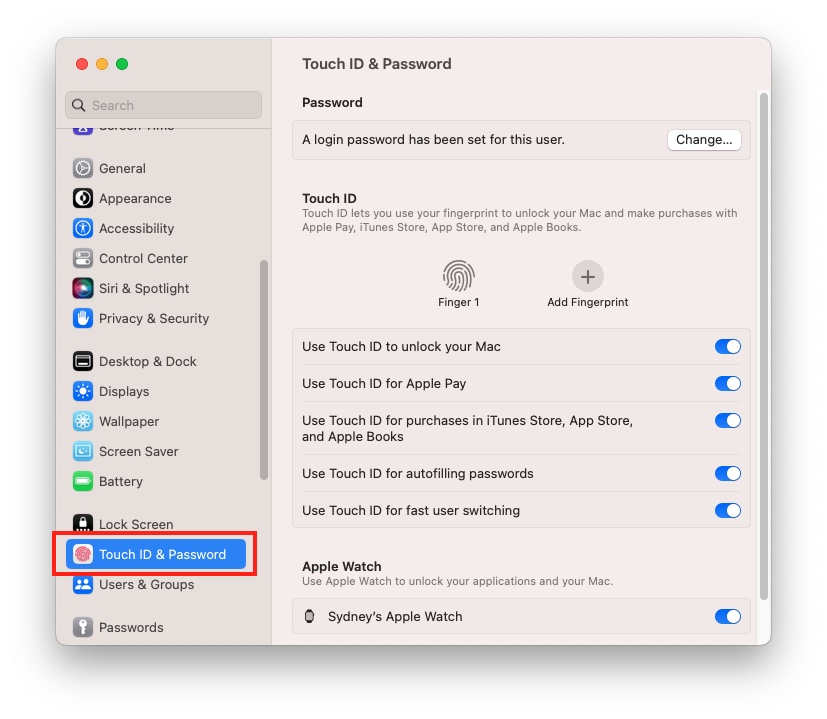
Task: Toggle Use Touch ID for fast user switching
Action: [x=727, y=510]
